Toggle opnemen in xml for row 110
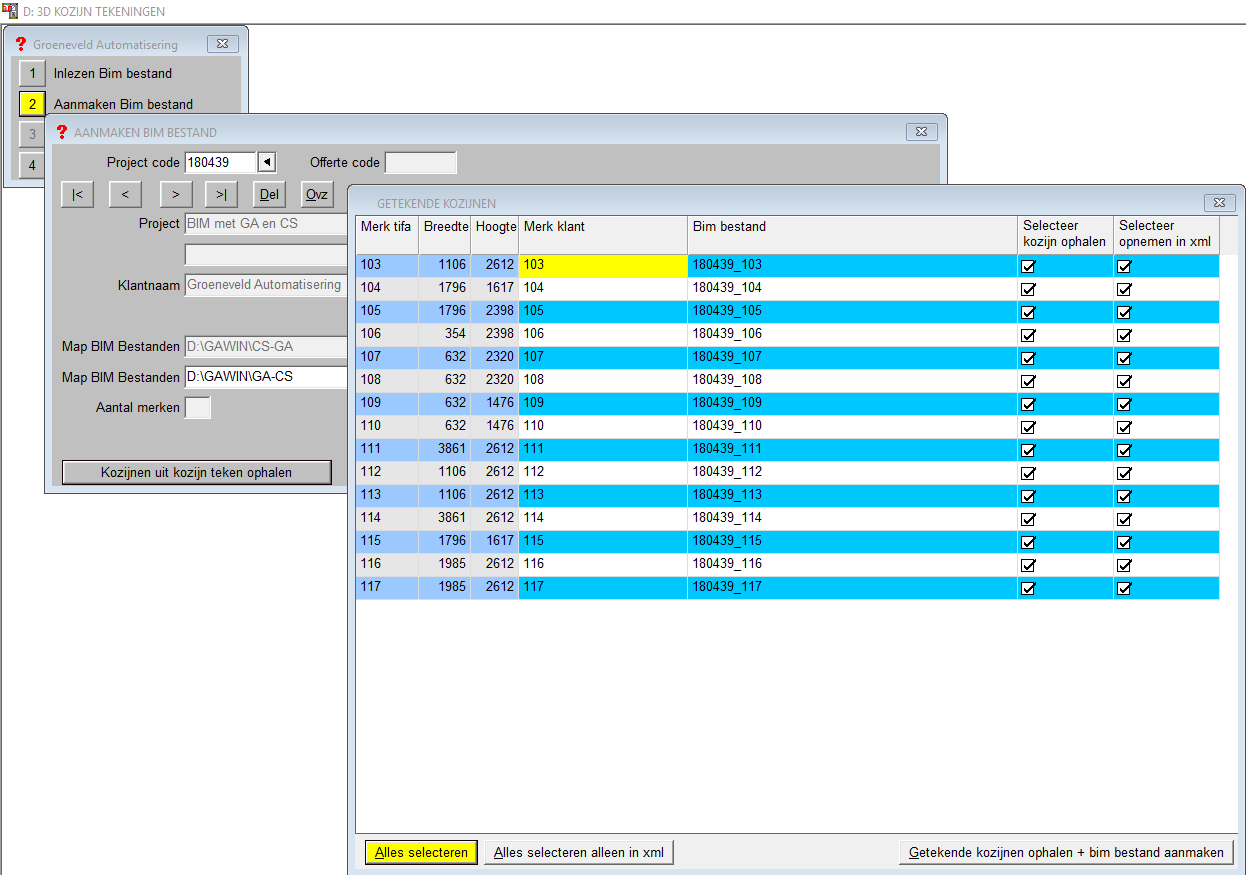 [1124, 427]
